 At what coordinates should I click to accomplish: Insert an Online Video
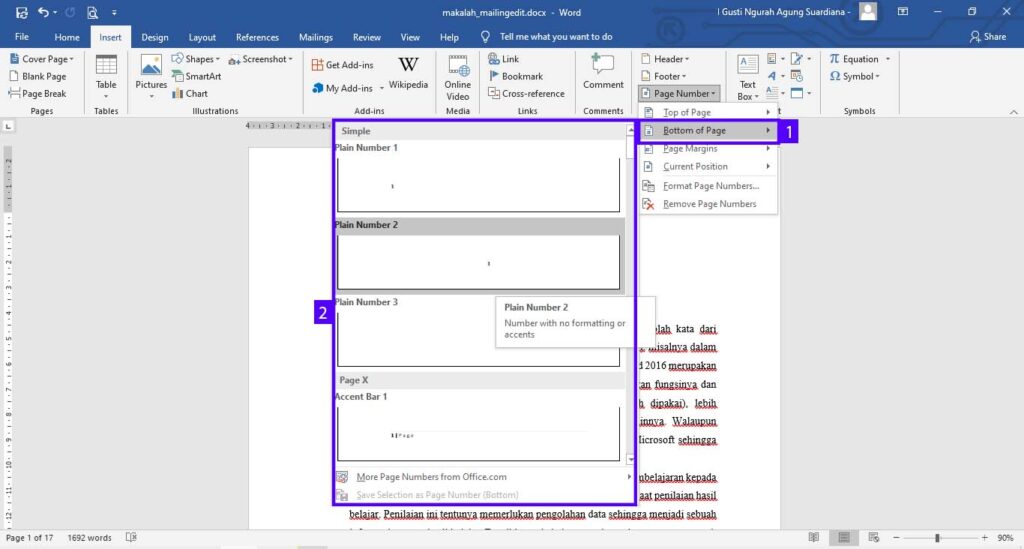[x=458, y=78]
